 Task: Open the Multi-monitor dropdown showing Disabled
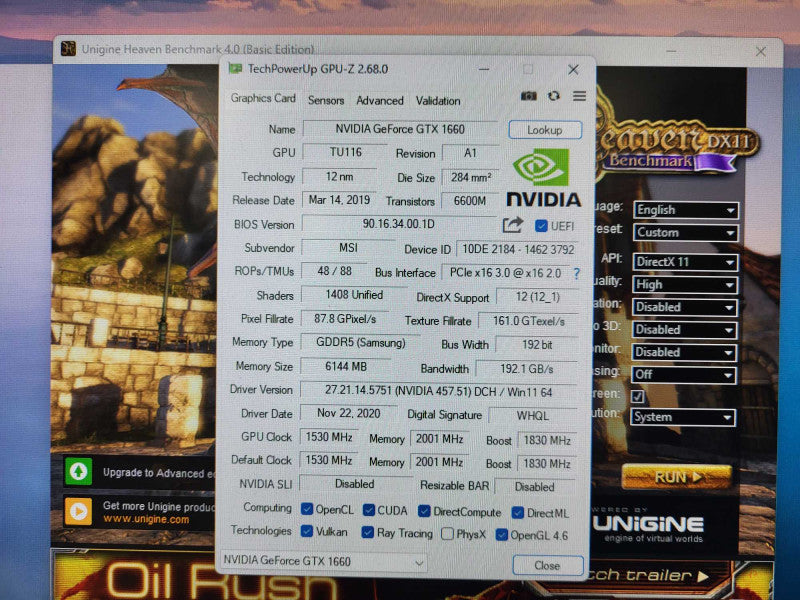tap(684, 352)
